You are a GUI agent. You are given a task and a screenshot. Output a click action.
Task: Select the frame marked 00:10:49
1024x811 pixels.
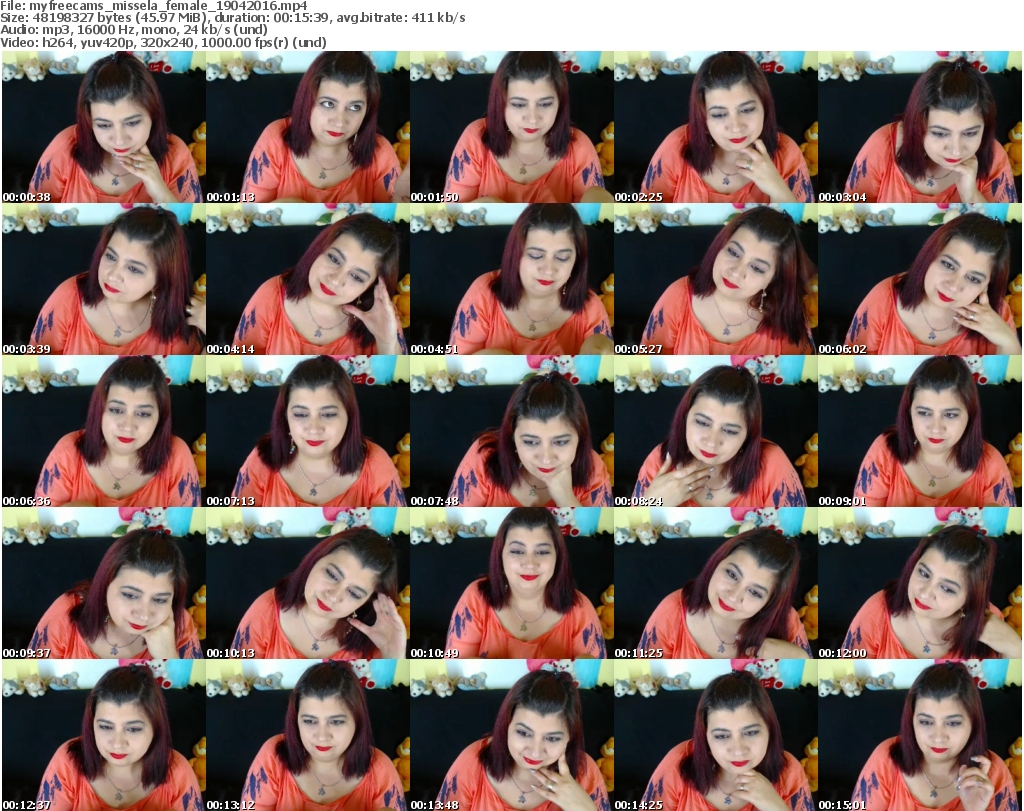click(511, 584)
